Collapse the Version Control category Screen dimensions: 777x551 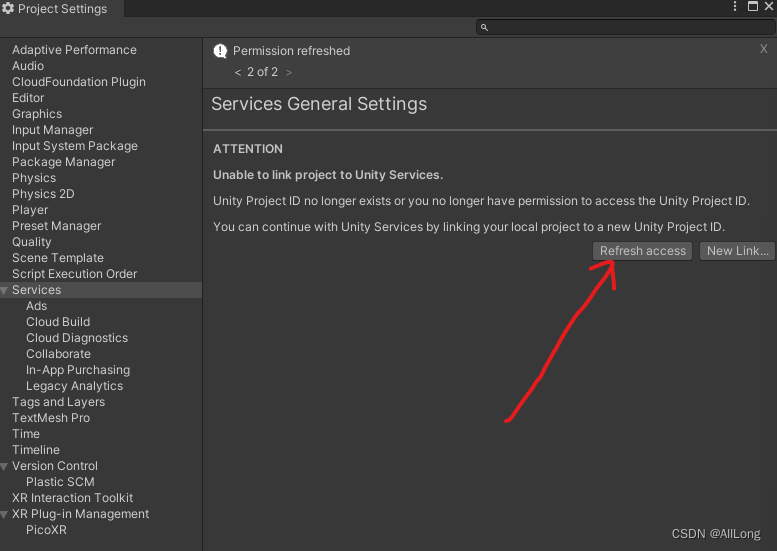[4, 466]
